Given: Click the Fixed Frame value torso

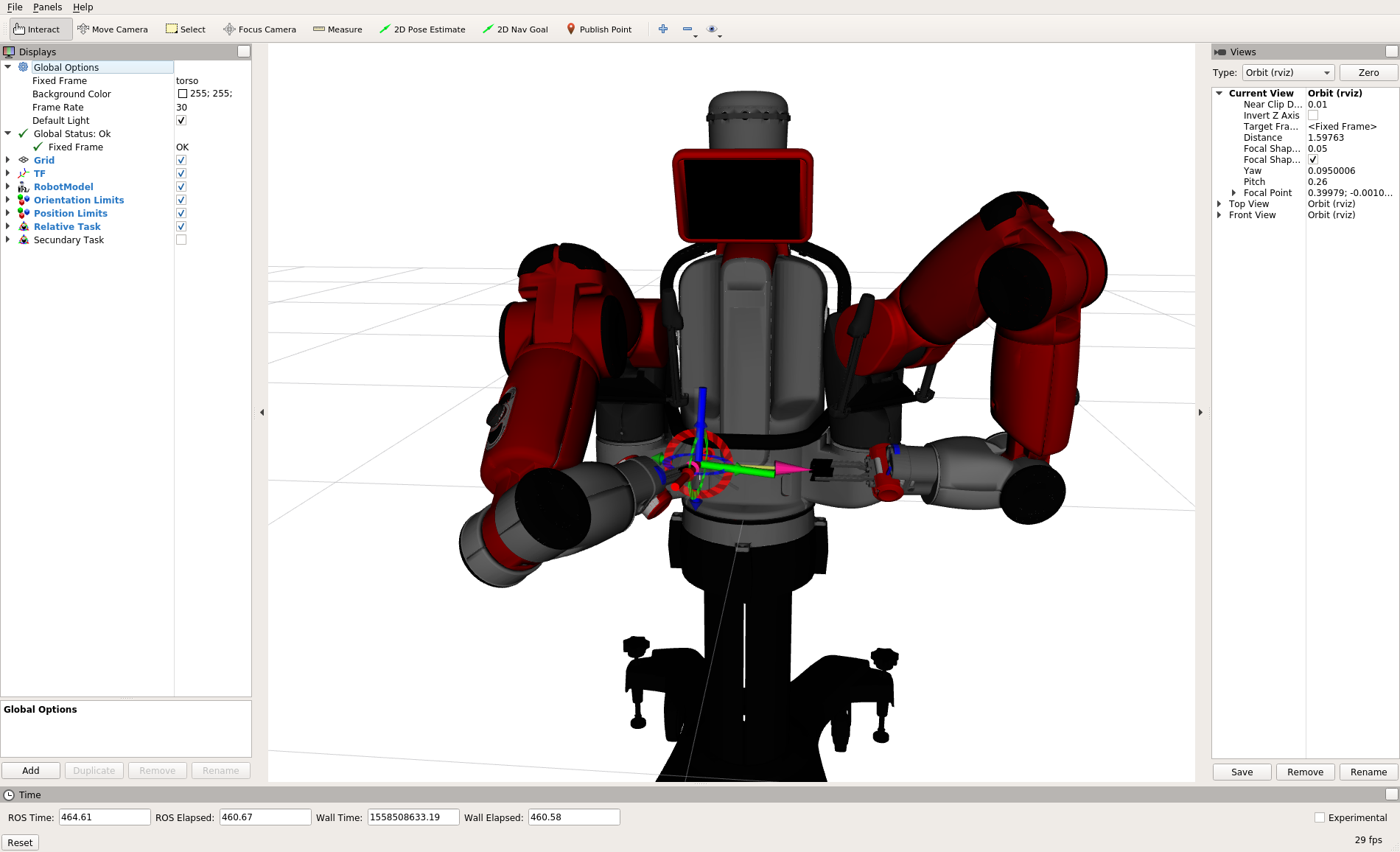Looking at the screenshot, I should click(187, 80).
